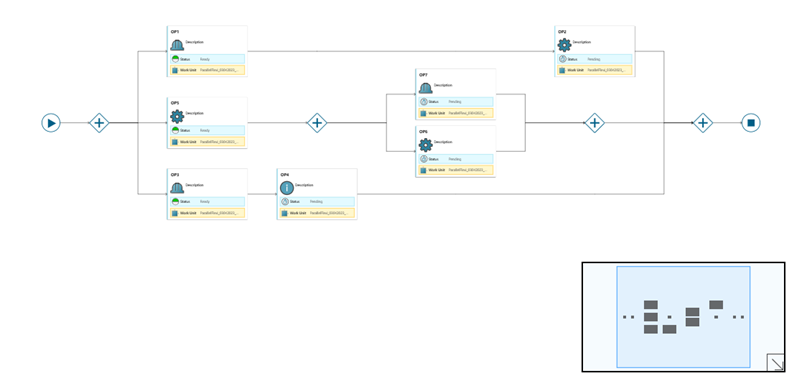
Task: Click the OP3 node title
Action: click(x=175, y=175)
